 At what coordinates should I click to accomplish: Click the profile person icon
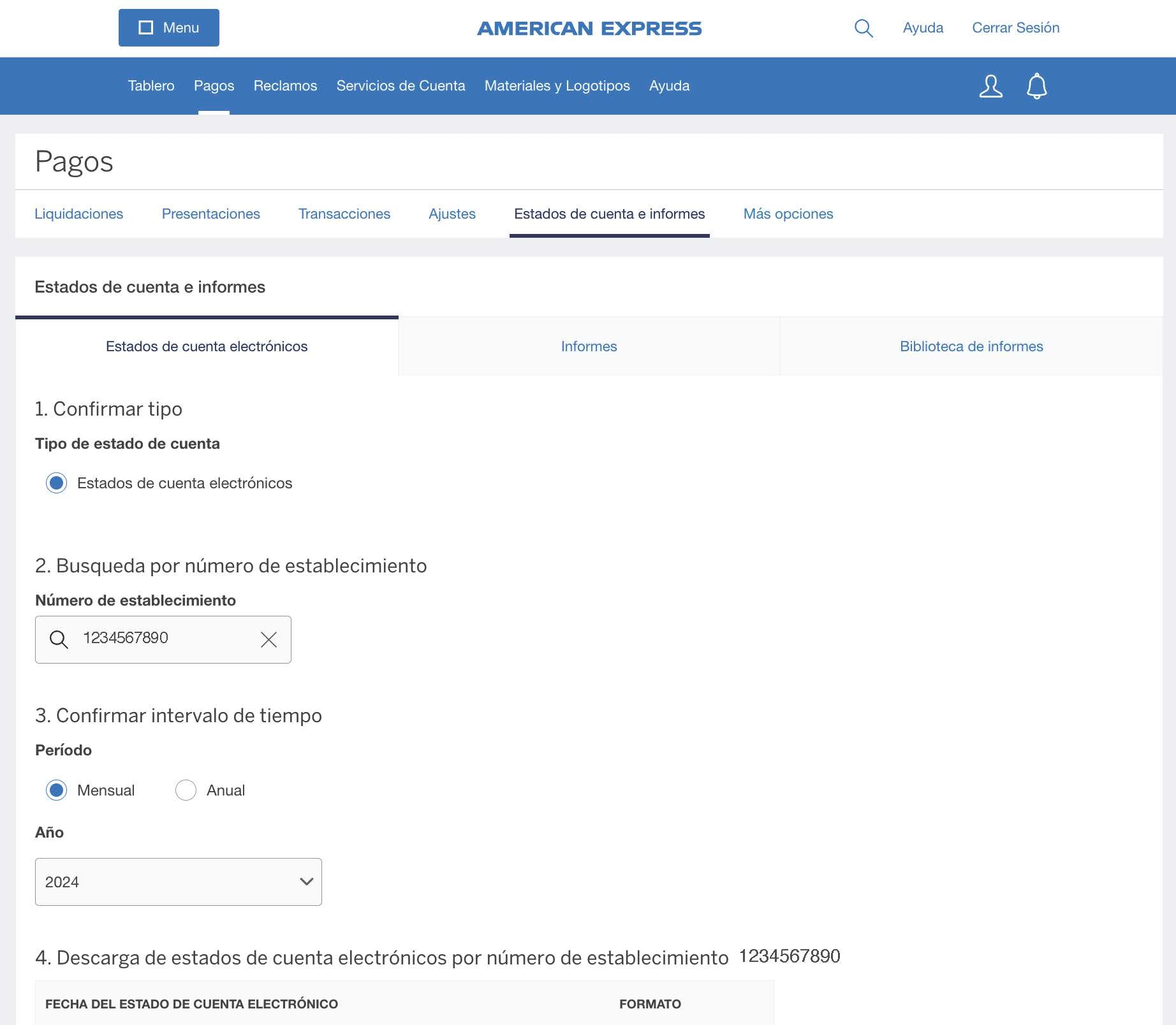990,85
